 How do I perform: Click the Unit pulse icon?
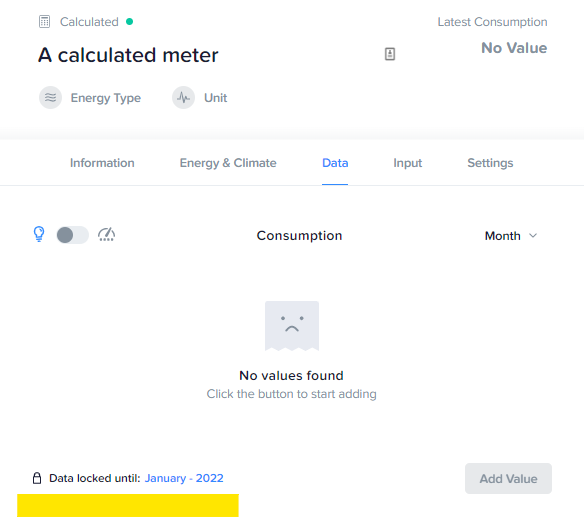point(183,98)
